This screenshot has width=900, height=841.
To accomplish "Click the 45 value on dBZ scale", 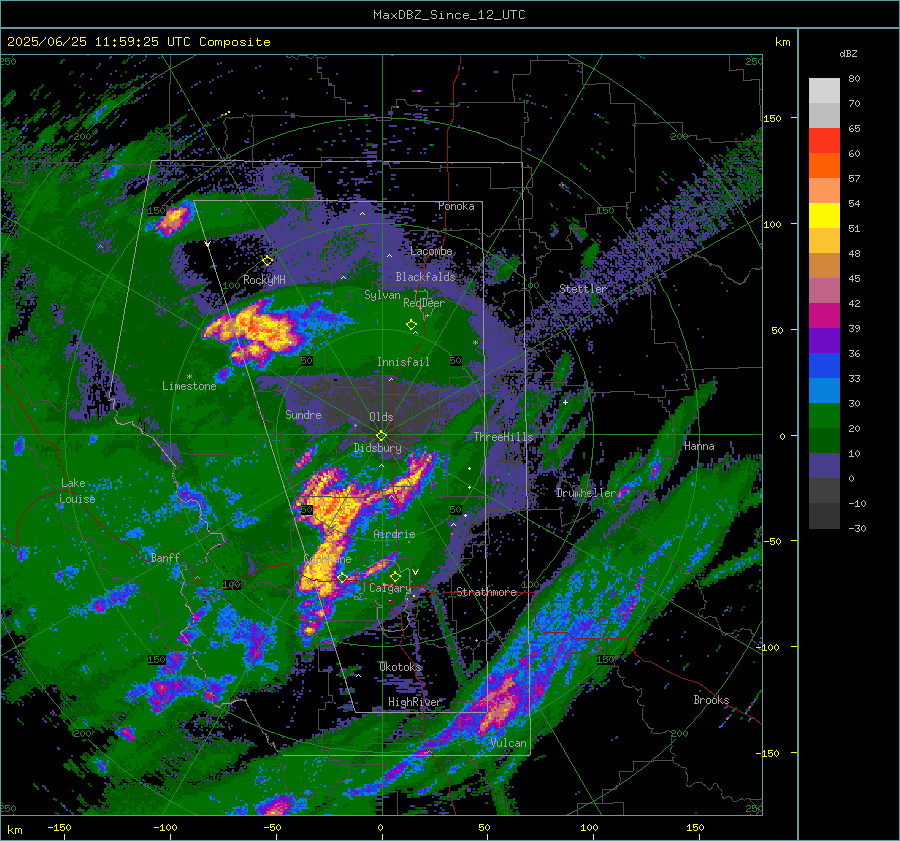I will click(x=854, y=278).
